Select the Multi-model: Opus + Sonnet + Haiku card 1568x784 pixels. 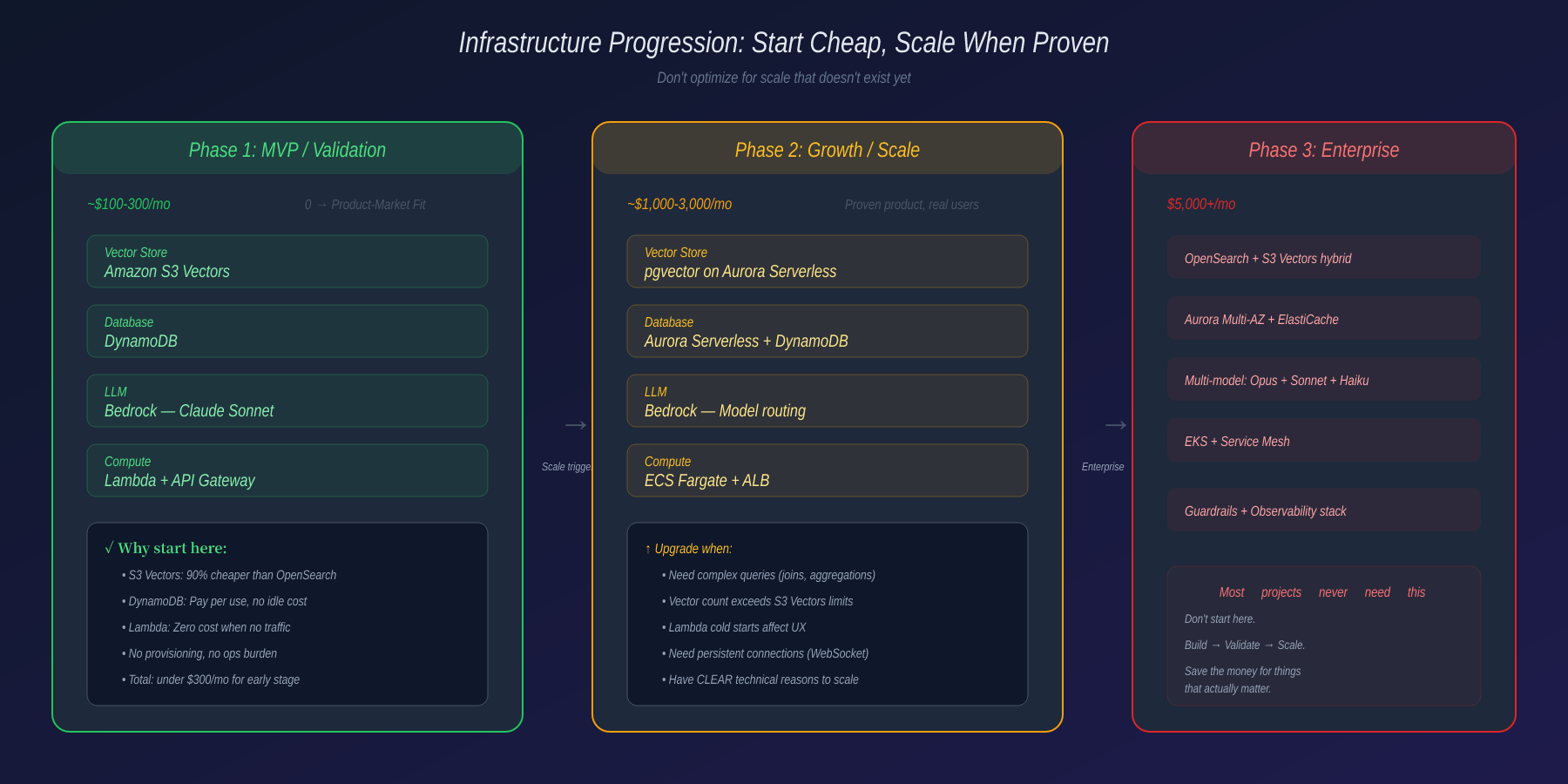(1324, 379)
